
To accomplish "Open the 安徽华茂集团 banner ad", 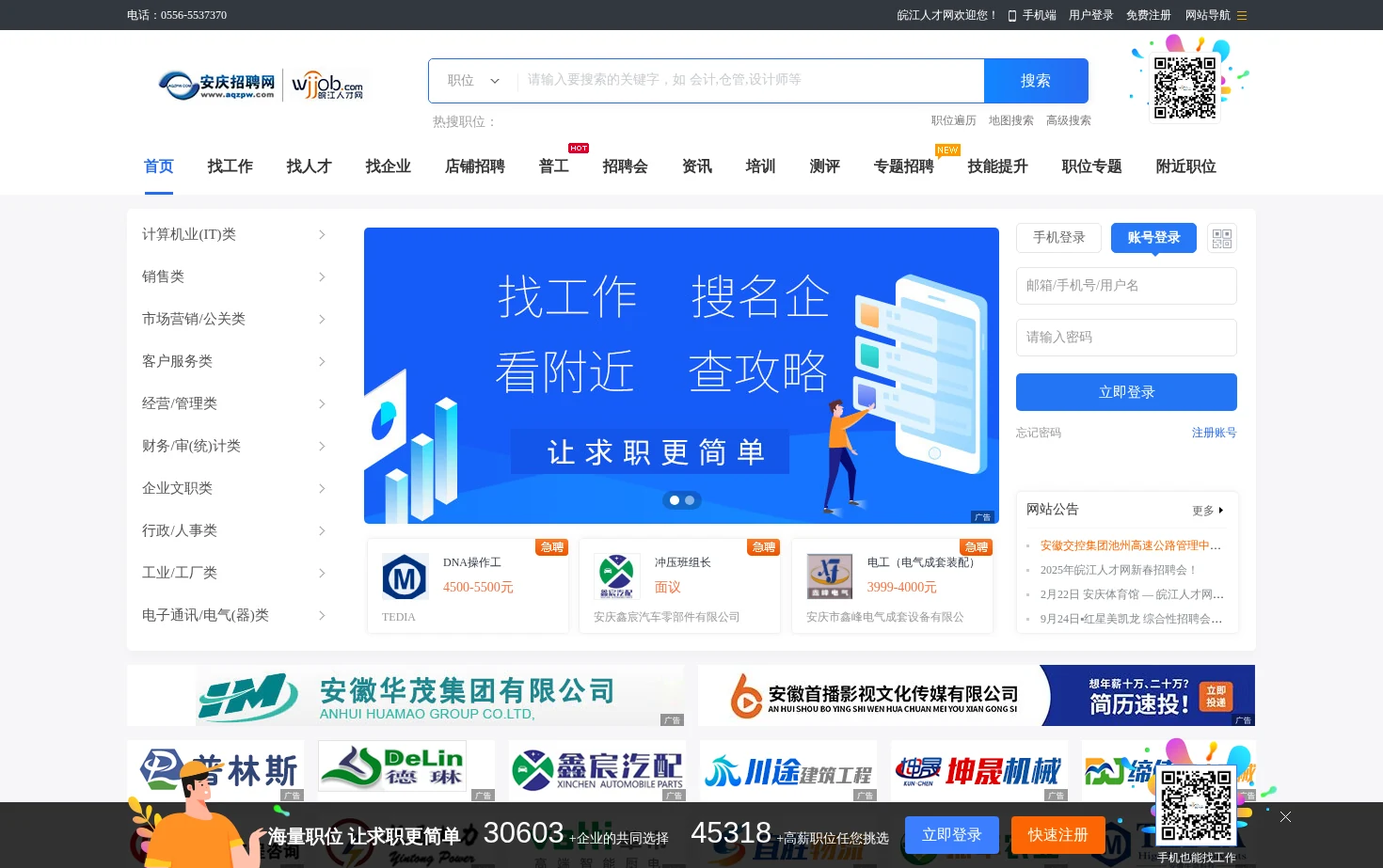I will 405,696.
